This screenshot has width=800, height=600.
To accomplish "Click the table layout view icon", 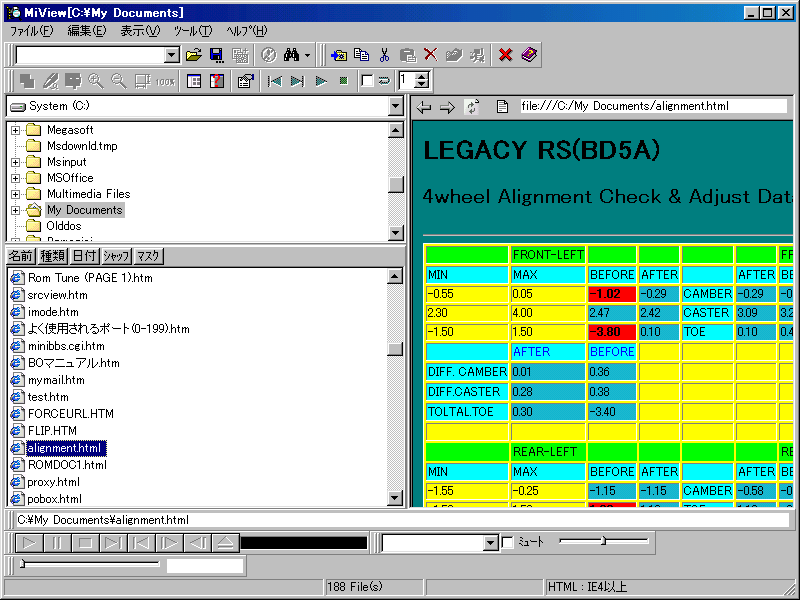I will pyautogui.click(x=194, y=81).
